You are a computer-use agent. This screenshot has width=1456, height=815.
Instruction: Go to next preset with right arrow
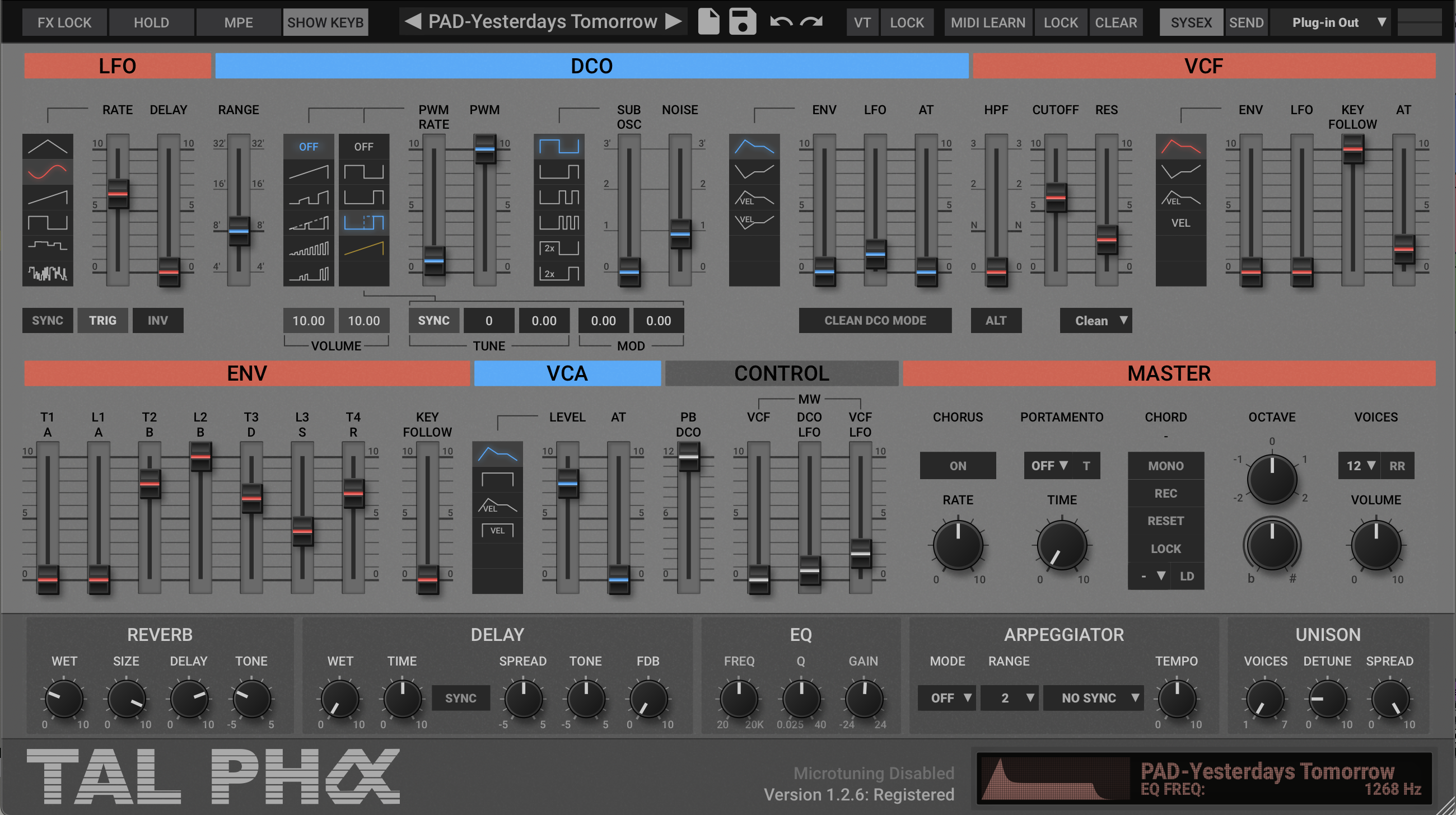(x=673, y=21)
